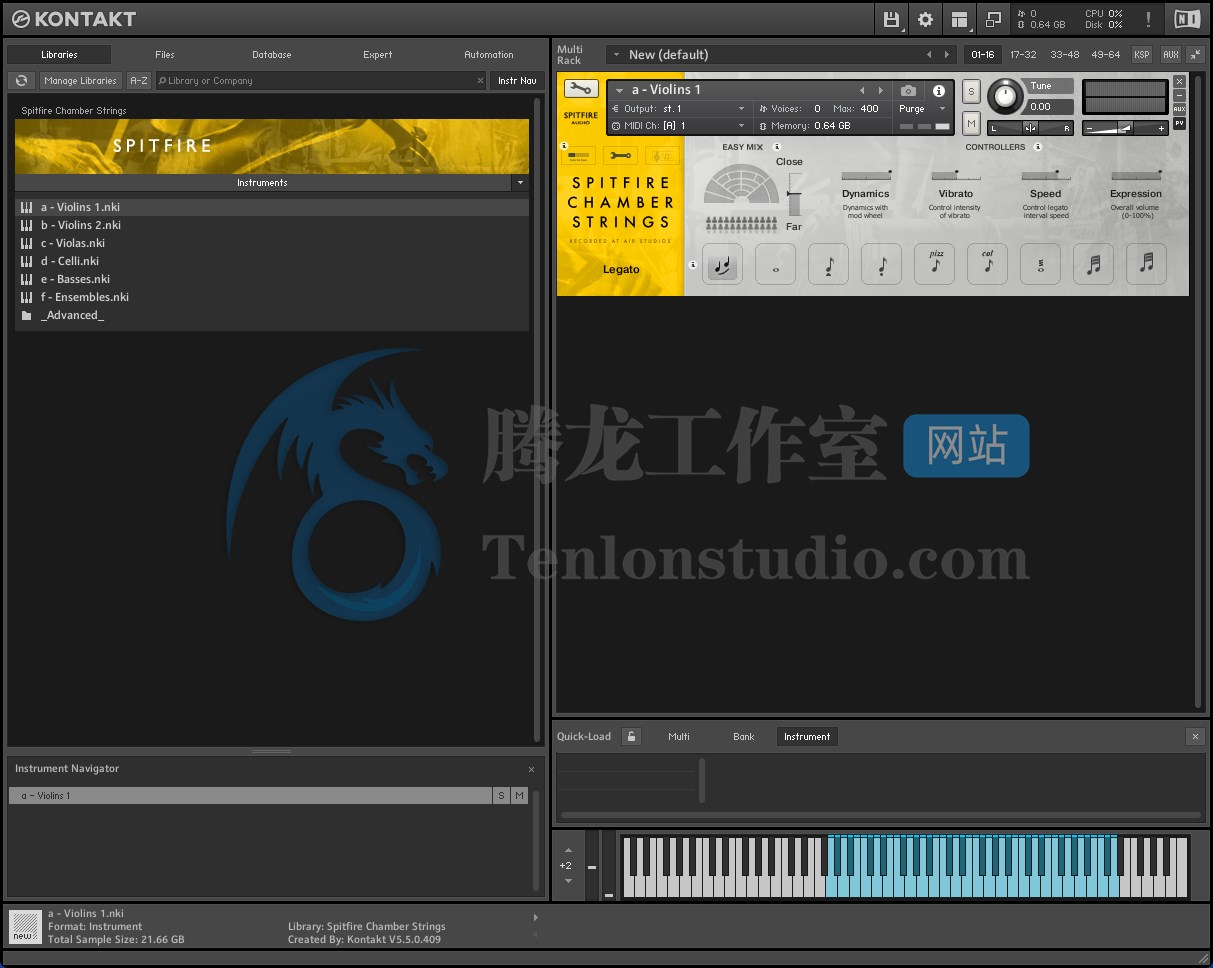Screen dimensions: 1213x968
Task: Click the Native Instruments logo
Action: point(1186,18)
